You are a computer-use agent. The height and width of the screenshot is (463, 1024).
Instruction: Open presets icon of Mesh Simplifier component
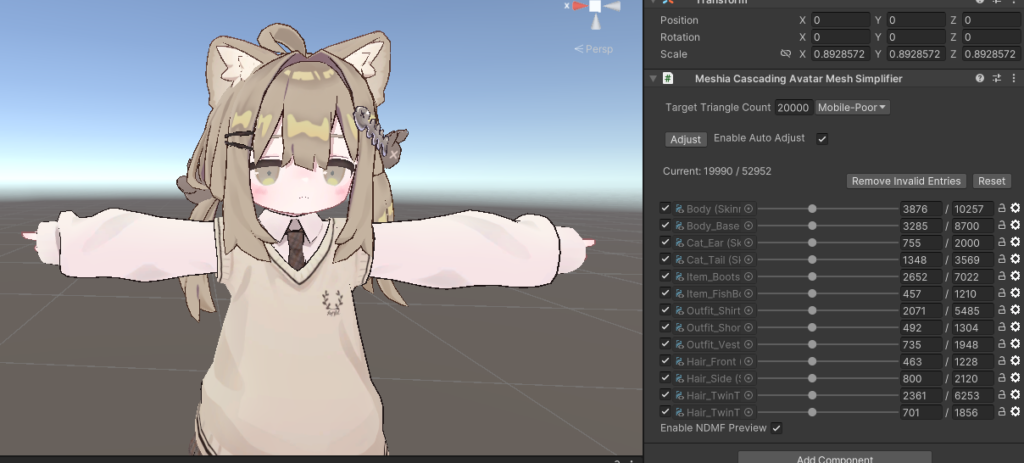pos(997,78)
